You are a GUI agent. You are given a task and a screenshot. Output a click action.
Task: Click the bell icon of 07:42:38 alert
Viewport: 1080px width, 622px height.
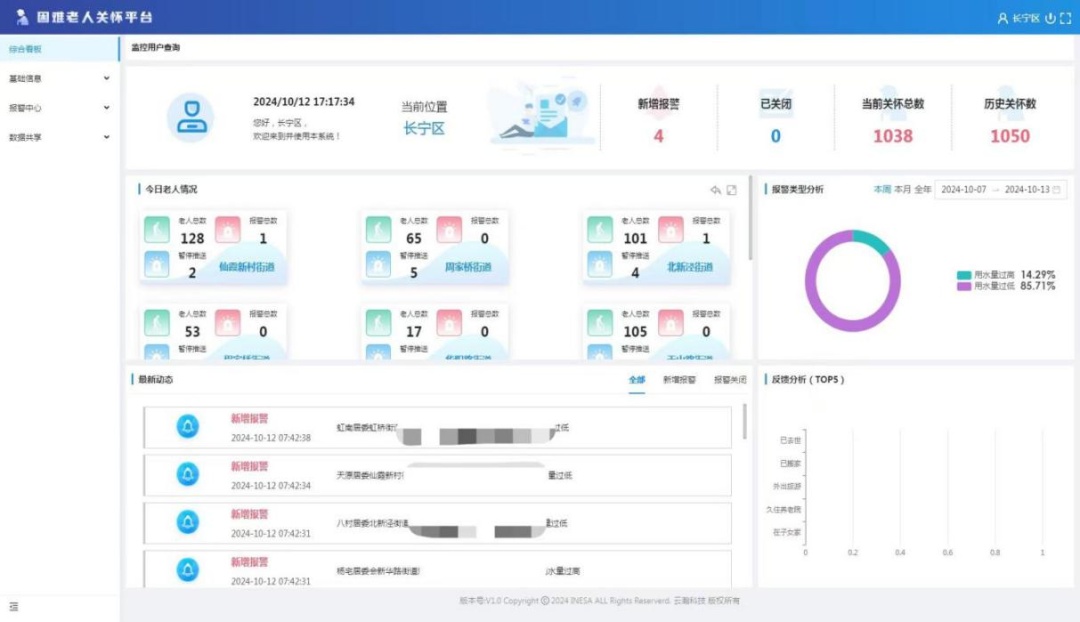188,426
